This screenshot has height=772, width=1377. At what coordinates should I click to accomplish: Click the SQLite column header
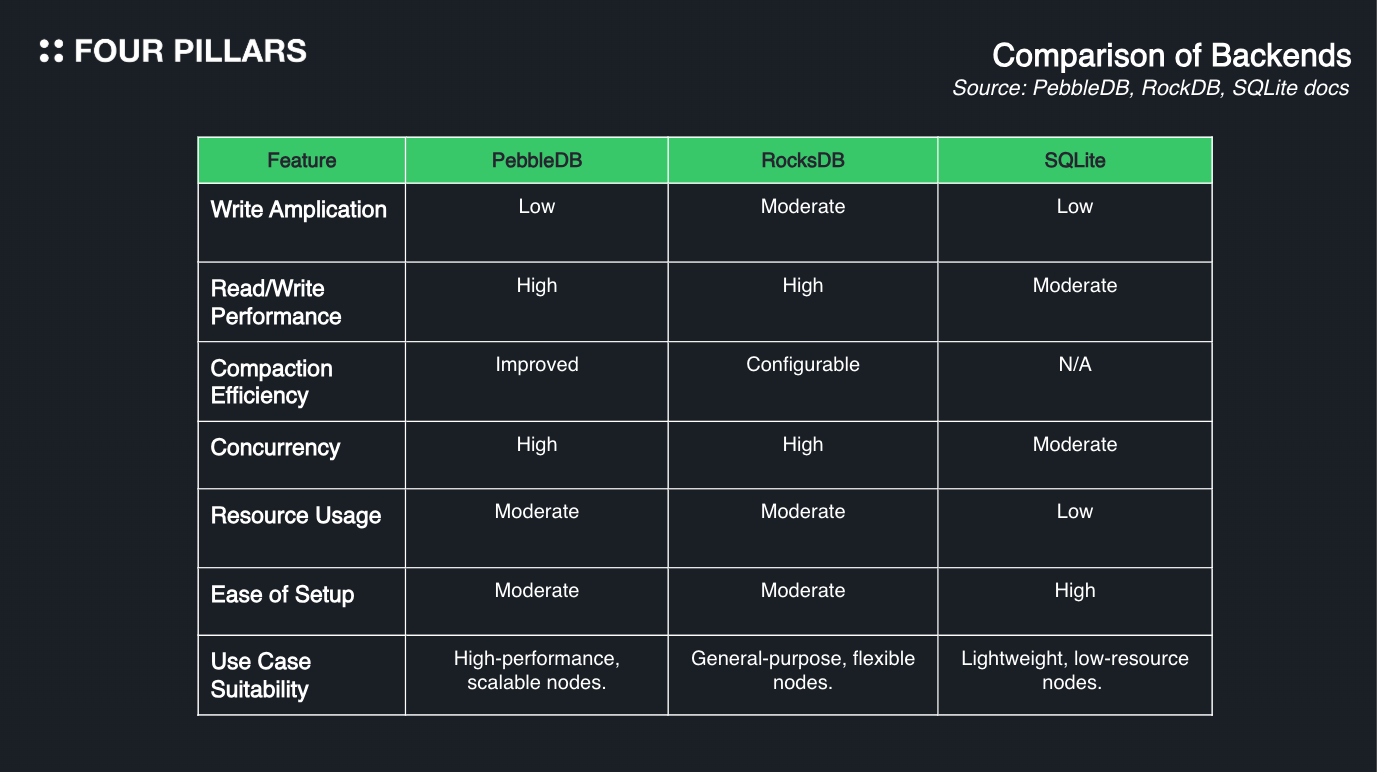tap(1075, 160)
